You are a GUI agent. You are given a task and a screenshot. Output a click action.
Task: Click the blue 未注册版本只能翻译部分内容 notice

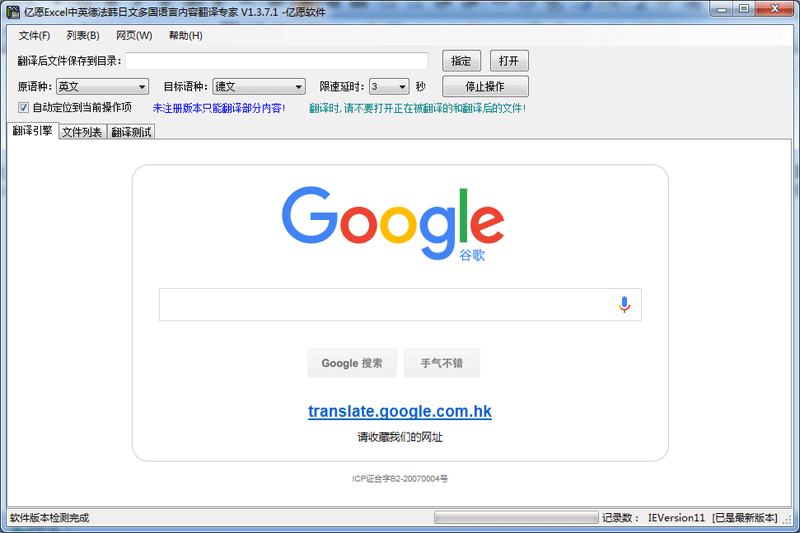point(219,108)
